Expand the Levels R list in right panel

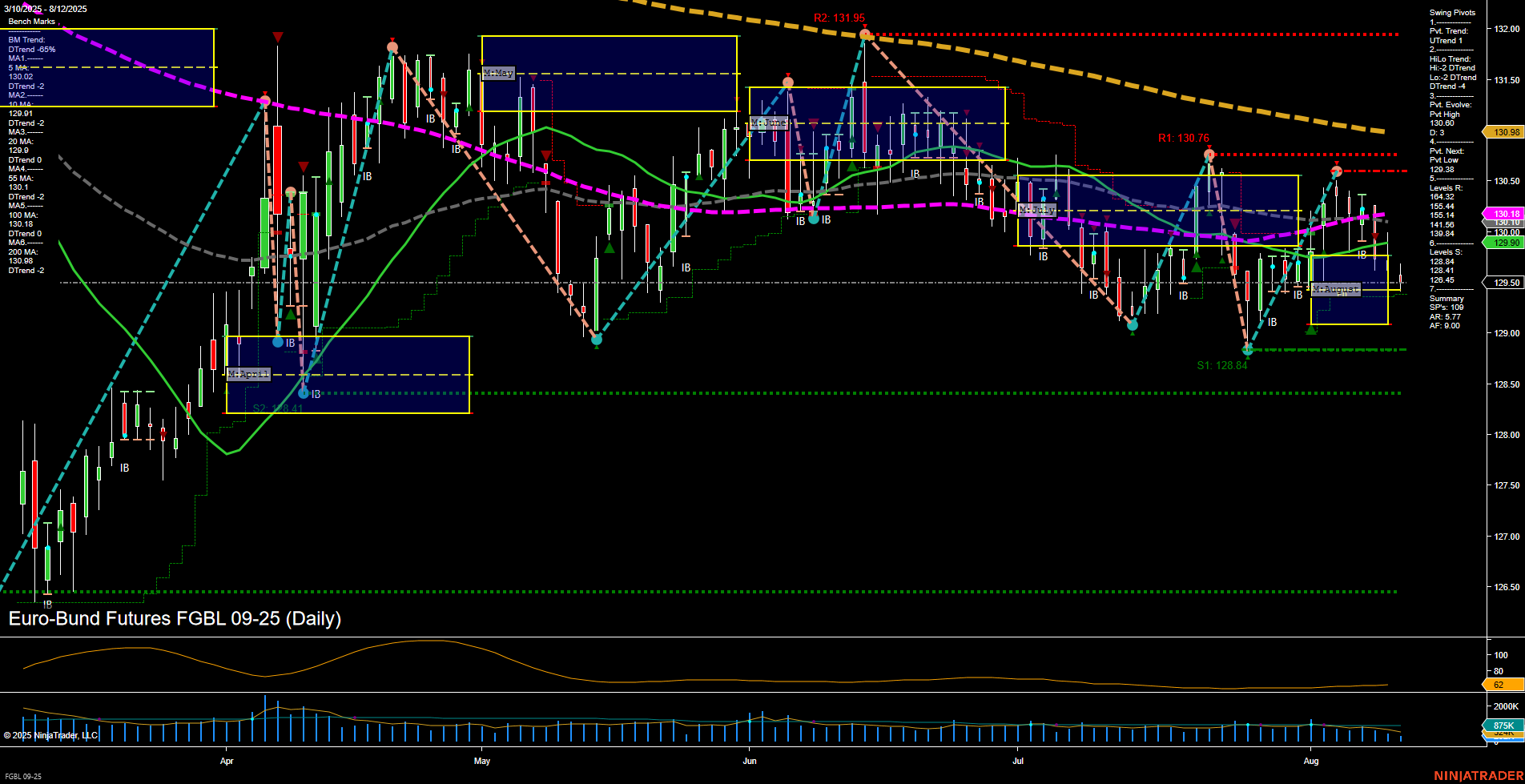1445,187
